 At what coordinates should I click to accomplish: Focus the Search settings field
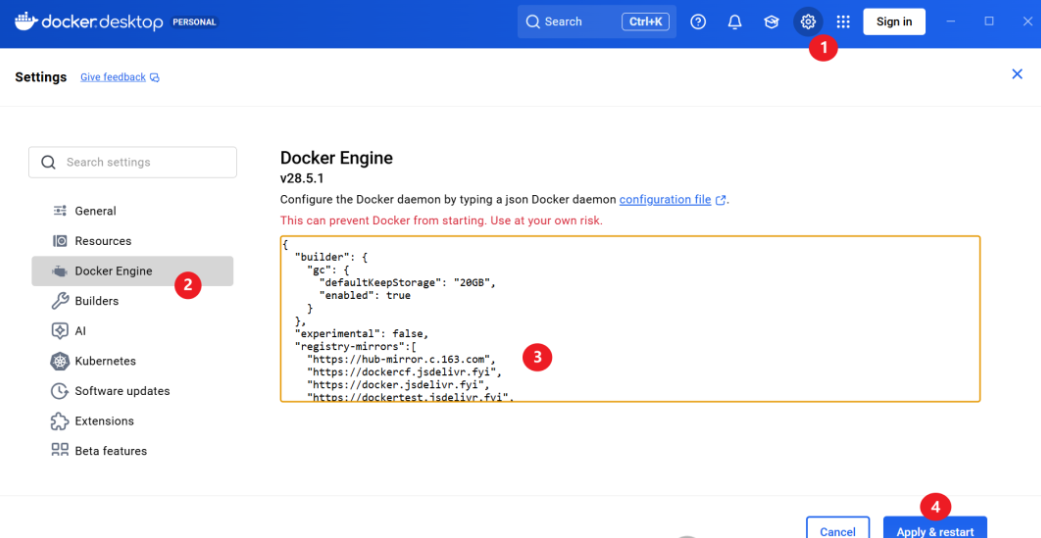[x=132, y=162]
